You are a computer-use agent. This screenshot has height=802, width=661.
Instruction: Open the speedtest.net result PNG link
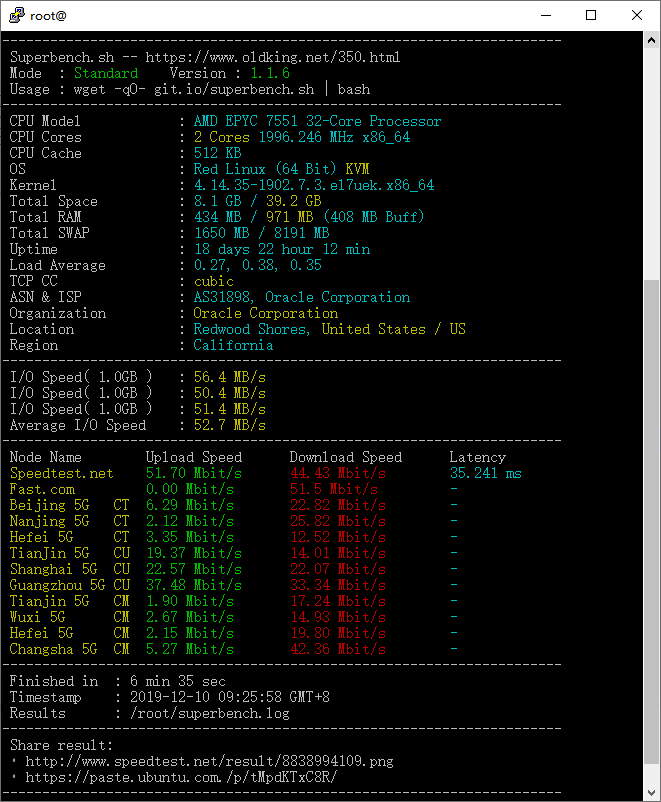[209, 761]
